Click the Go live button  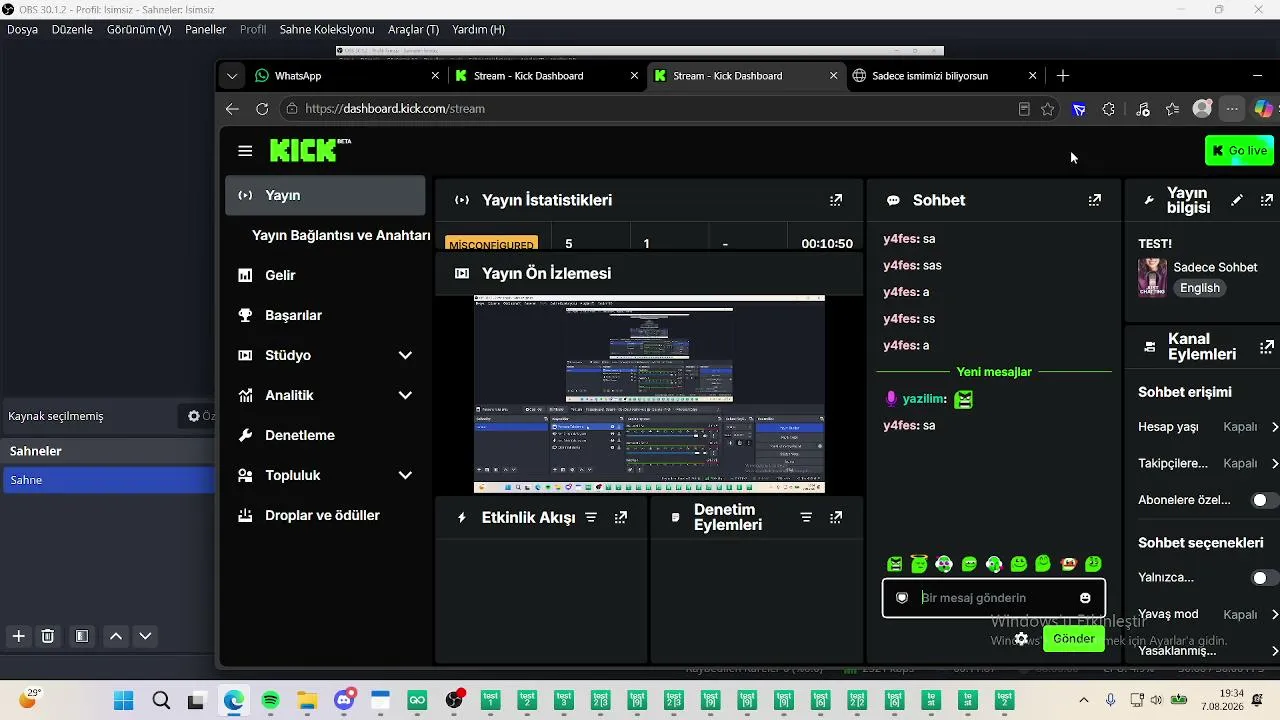tap(1239, 151)
